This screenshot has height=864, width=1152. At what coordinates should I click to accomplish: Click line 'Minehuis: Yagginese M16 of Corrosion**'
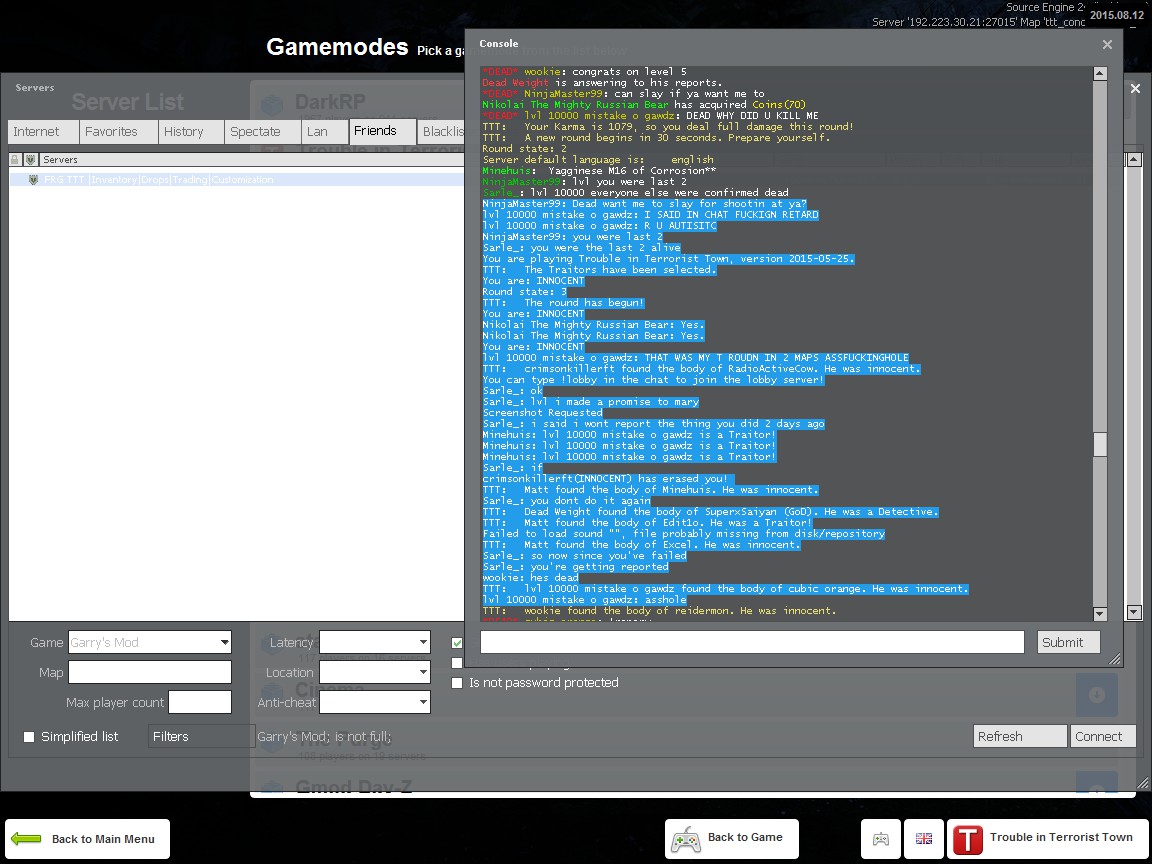click(x=599, y=171)
